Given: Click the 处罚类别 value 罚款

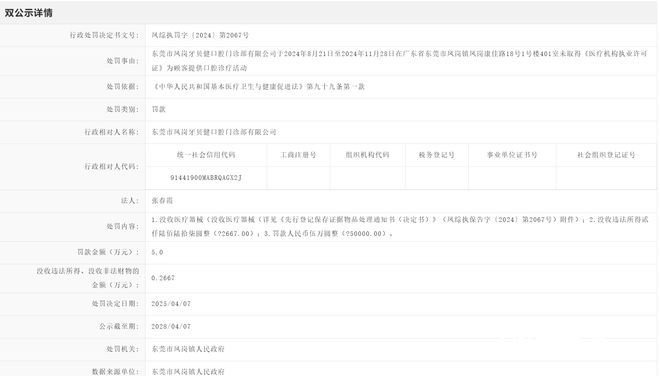Looking at the screenshot, I should 159,109.
